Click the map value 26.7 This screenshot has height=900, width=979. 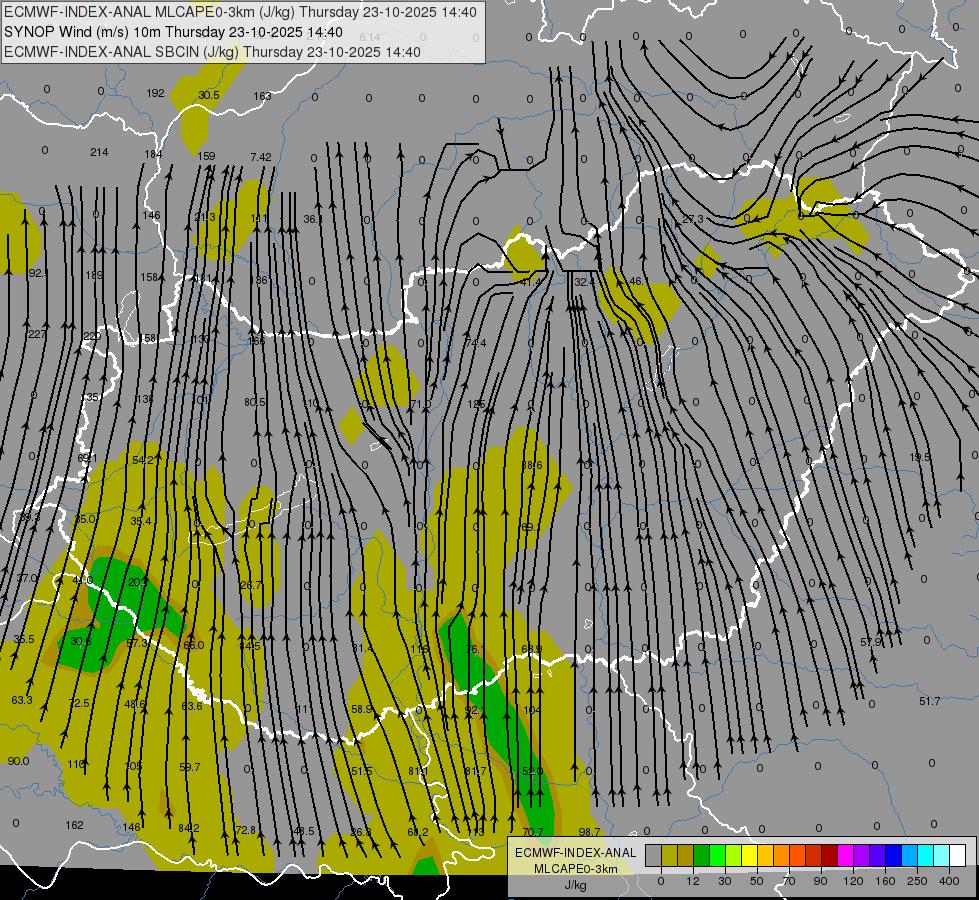pyautogui.click(x=250, y=585)
